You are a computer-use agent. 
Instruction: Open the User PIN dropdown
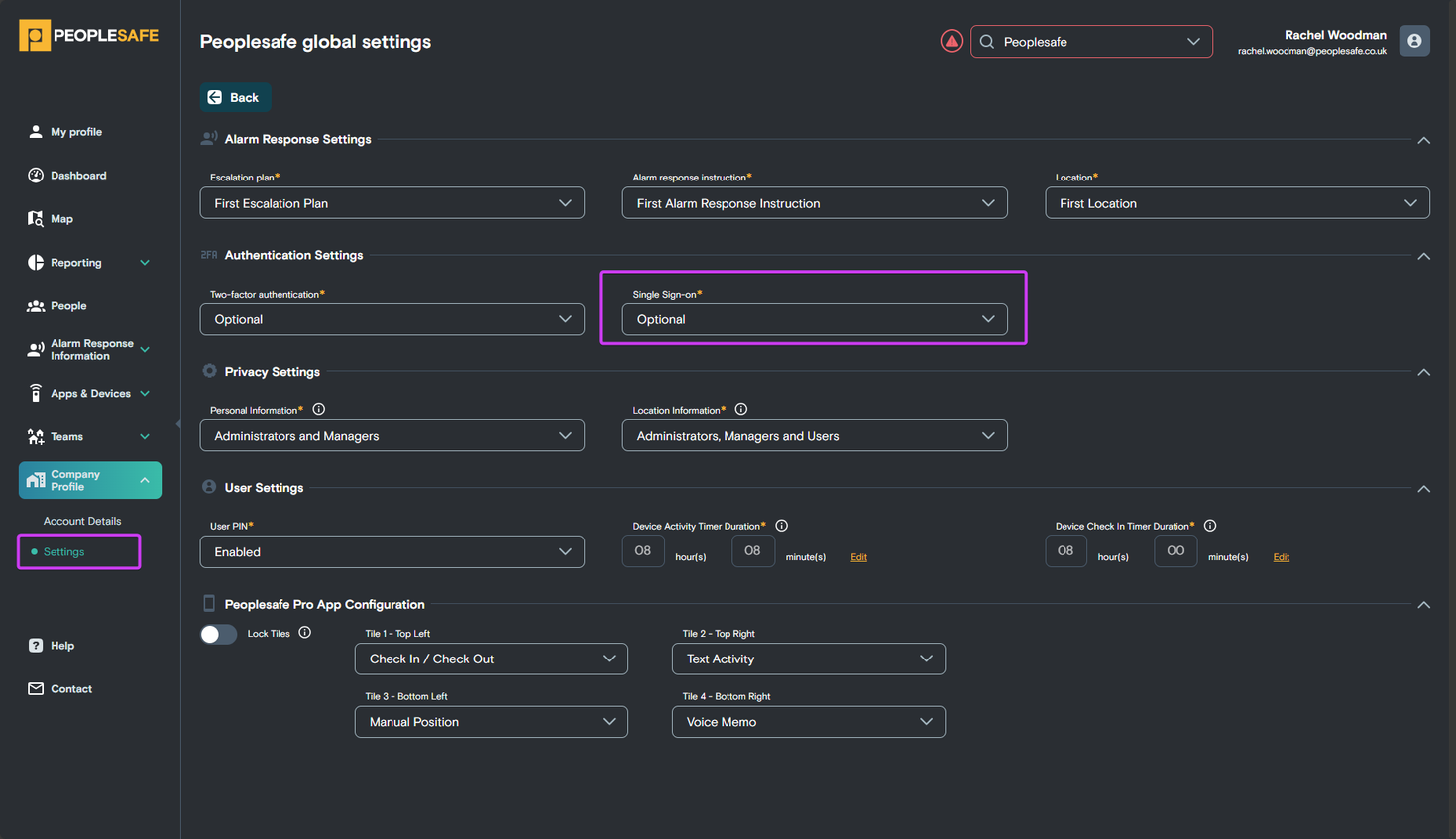[x=392, y=552]
